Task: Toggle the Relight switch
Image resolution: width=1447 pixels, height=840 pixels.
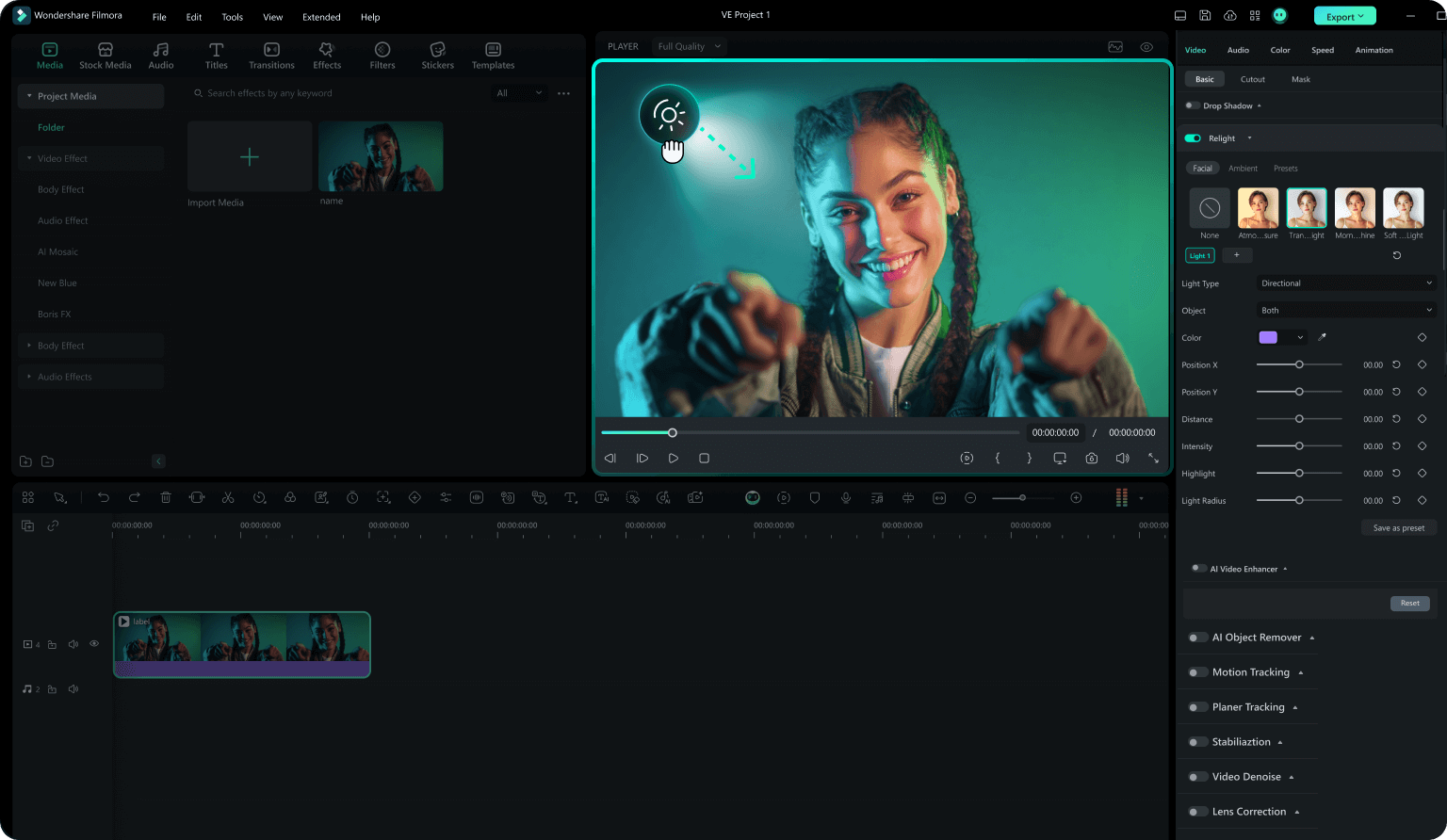Action: 1193,138
